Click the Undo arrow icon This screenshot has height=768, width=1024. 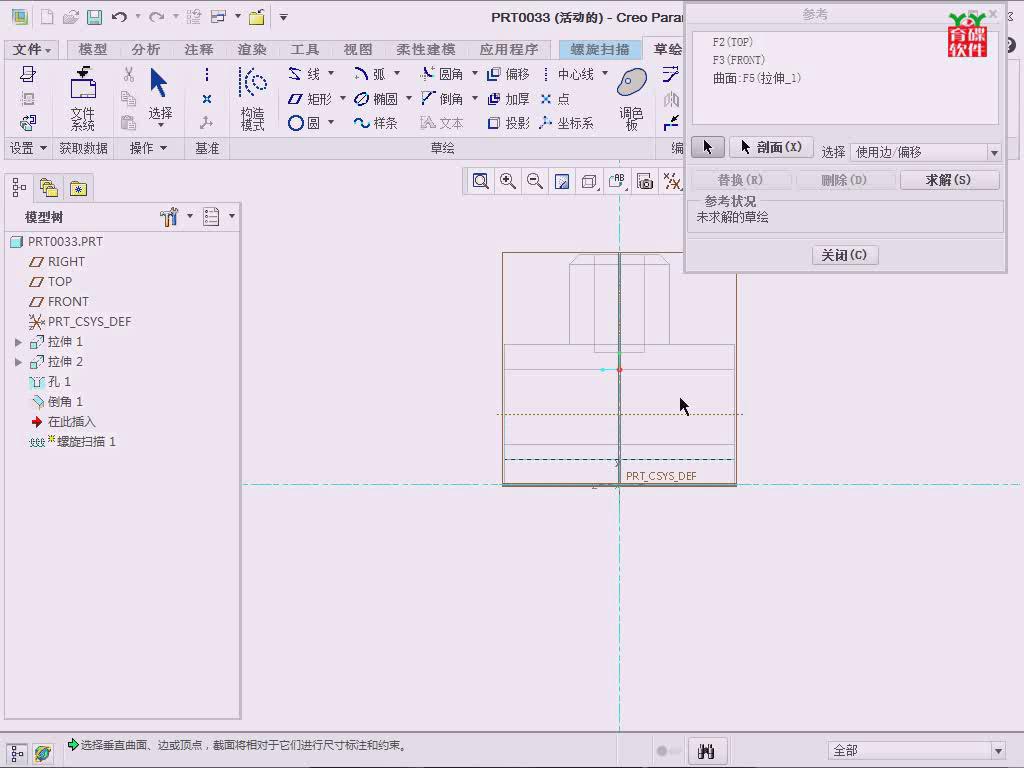point(119,17)
